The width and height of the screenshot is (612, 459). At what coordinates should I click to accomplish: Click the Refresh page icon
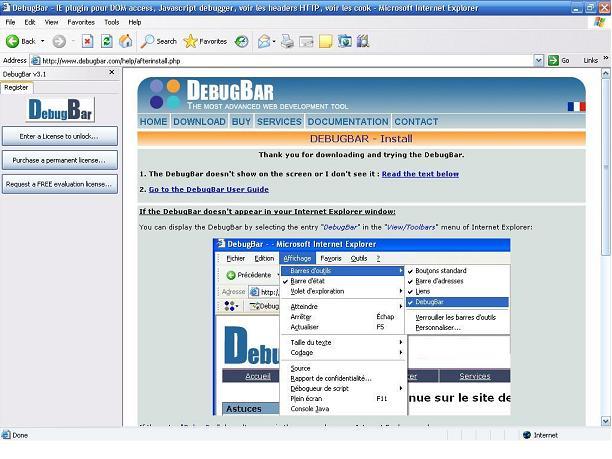tap(107, 41)
